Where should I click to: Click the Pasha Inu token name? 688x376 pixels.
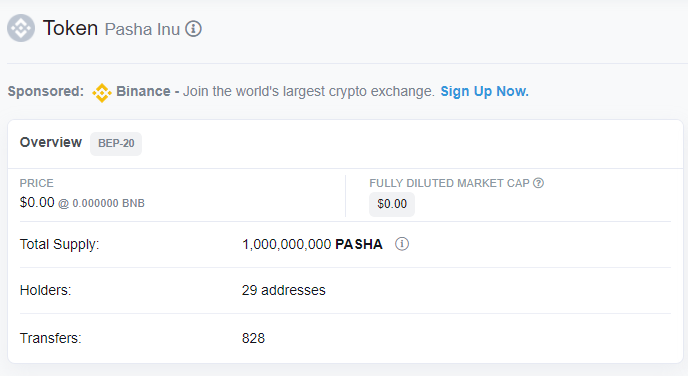pyautogui.click(x=142, y=29)
